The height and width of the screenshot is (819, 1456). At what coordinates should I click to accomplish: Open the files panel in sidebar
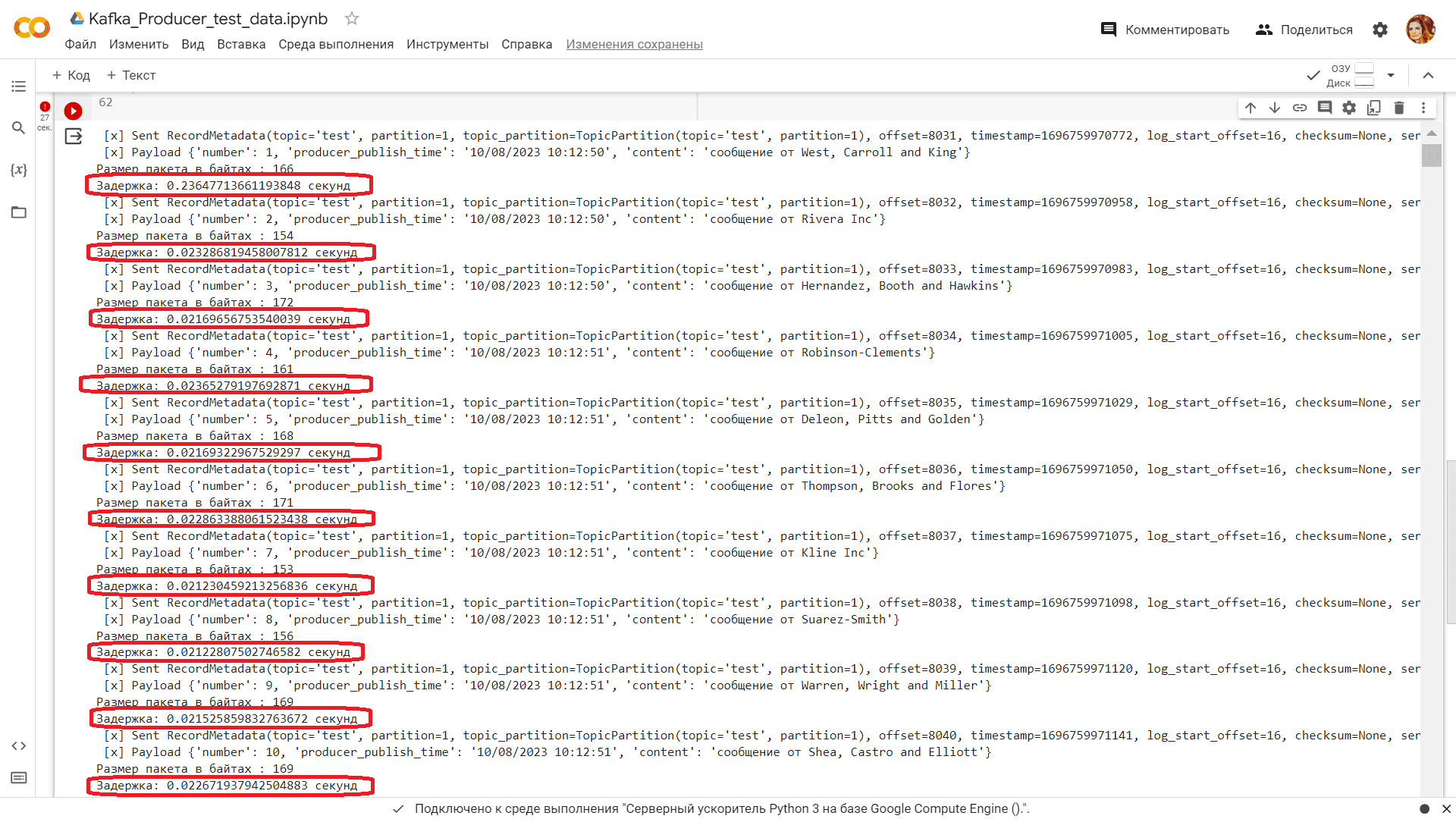pos(18,212)
